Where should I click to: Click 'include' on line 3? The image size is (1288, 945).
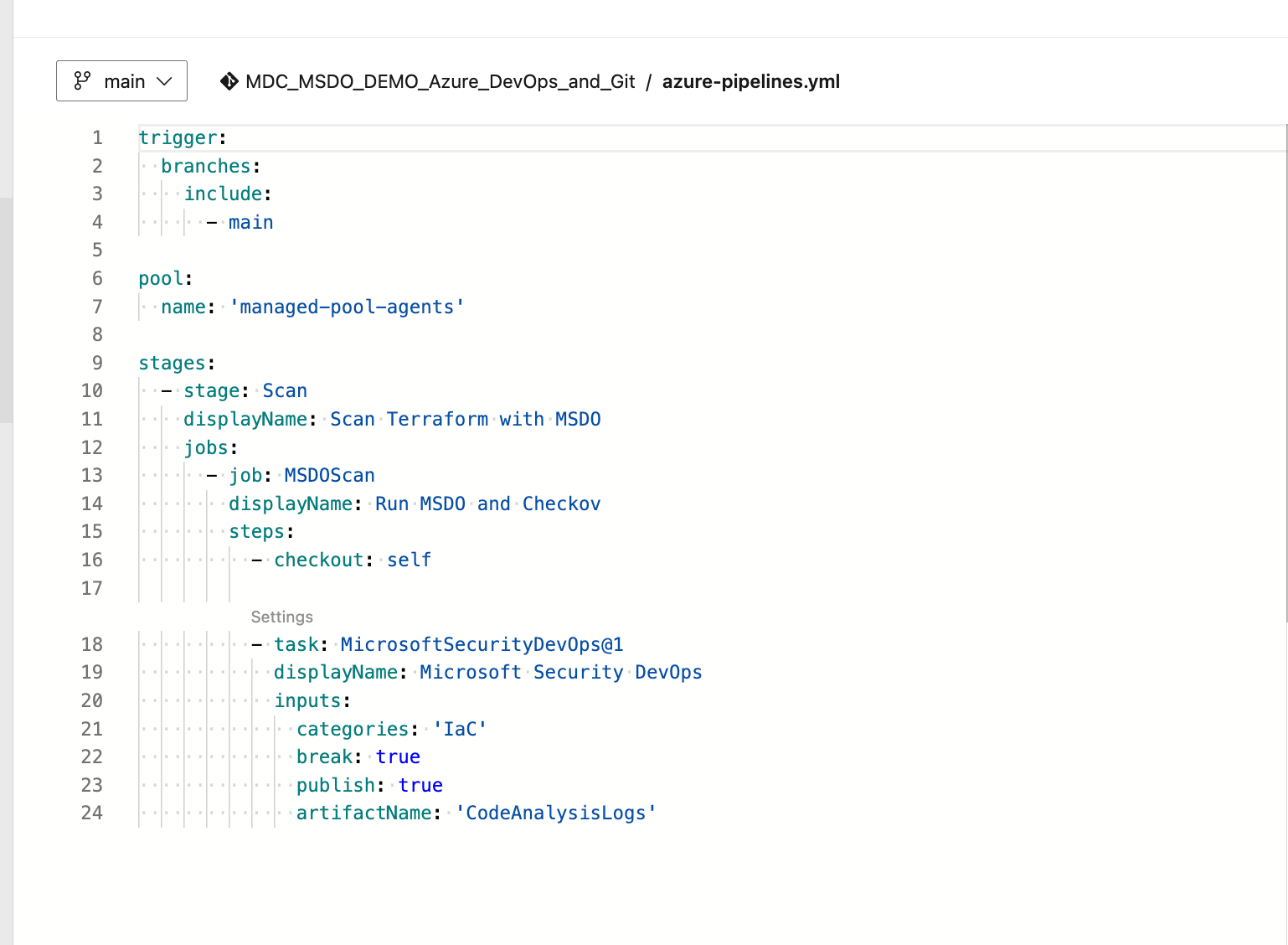[223, 194]
